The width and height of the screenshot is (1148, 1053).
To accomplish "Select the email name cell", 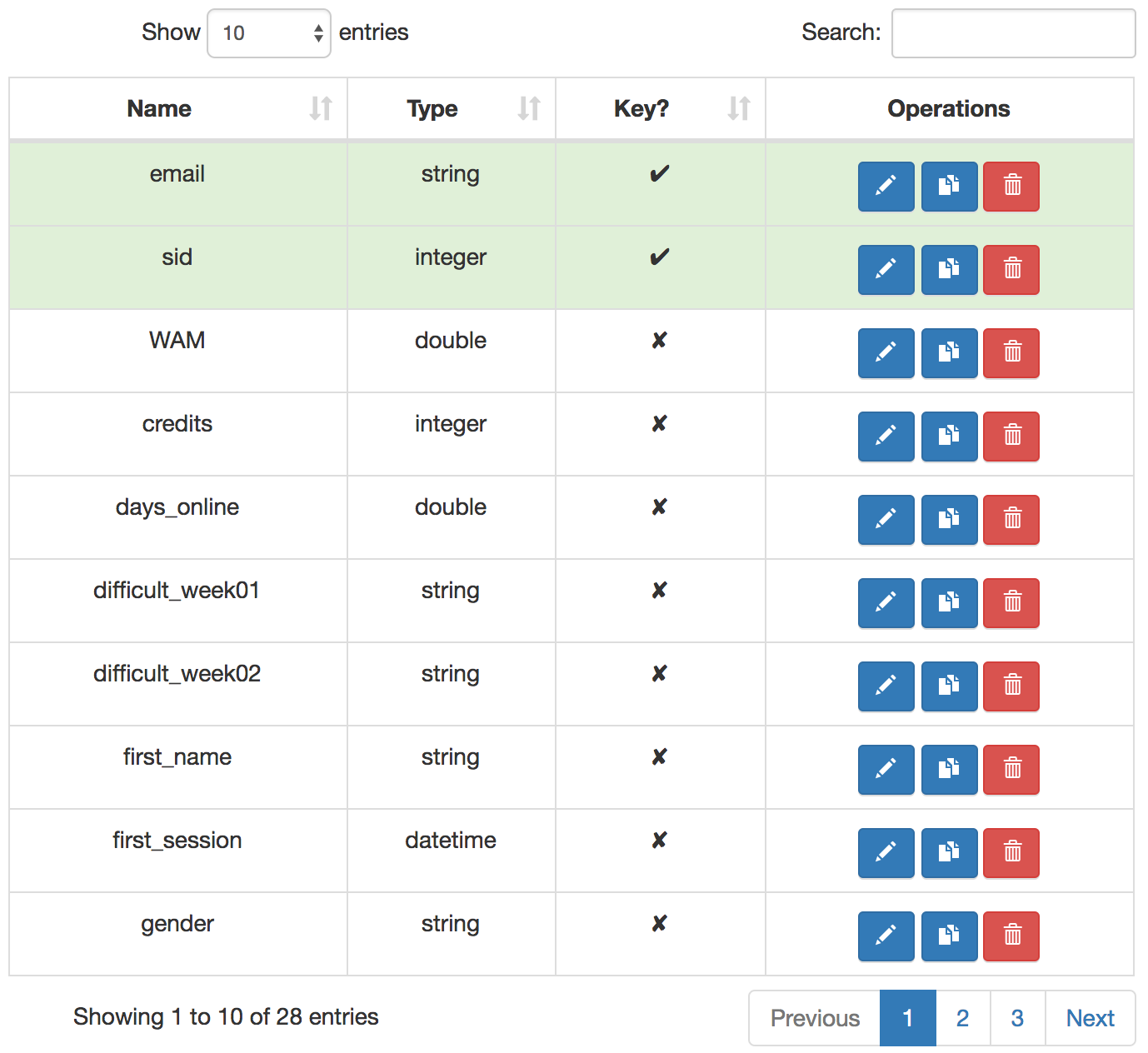I will point(178,184).
